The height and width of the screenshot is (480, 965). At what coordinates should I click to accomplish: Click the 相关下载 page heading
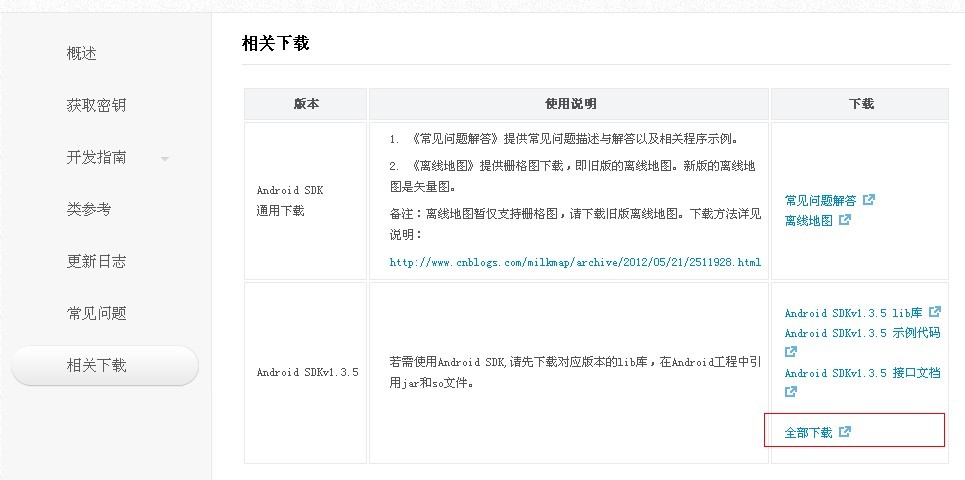(275, 43)
